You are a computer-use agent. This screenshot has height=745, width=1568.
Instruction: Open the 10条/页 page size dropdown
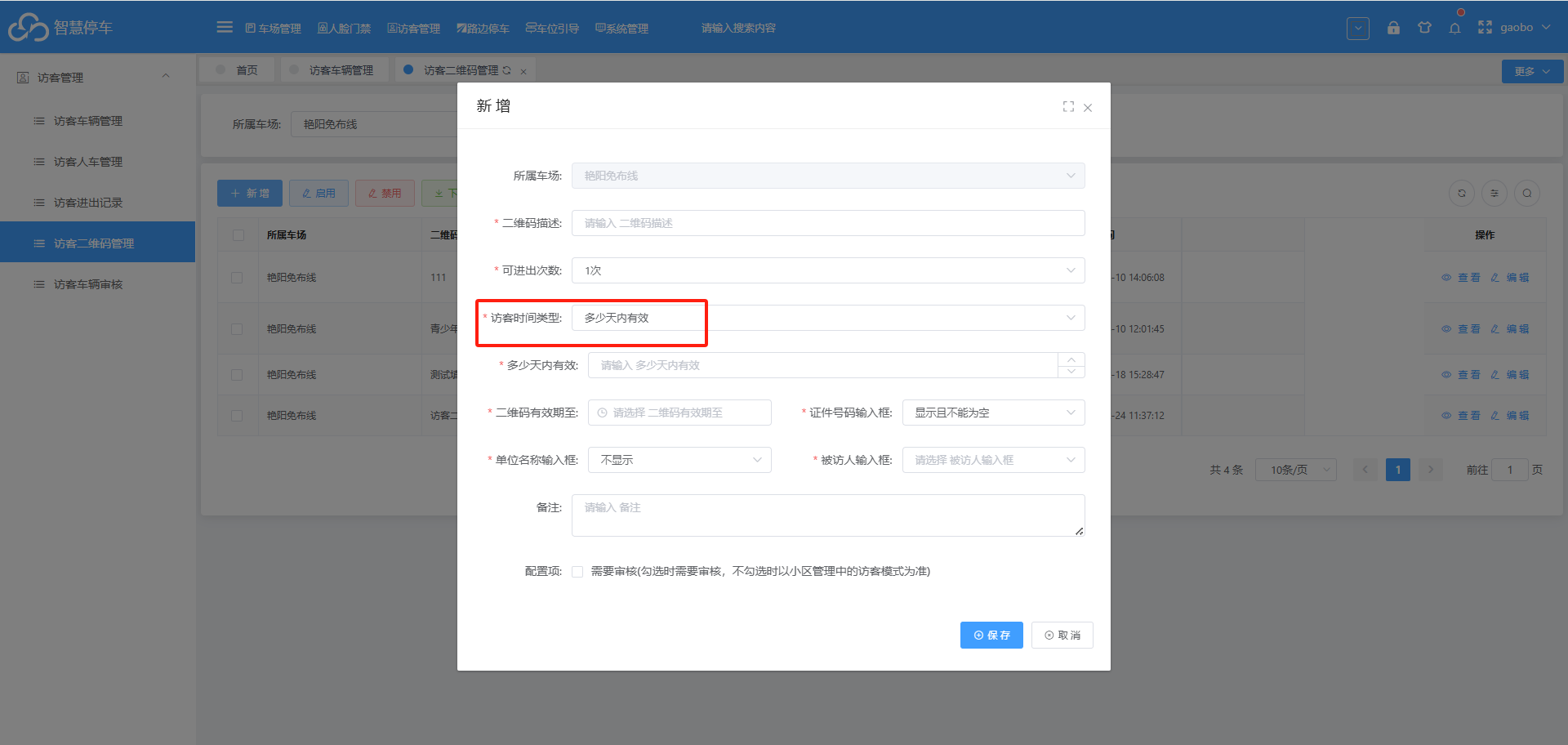tap(1295, 470)
